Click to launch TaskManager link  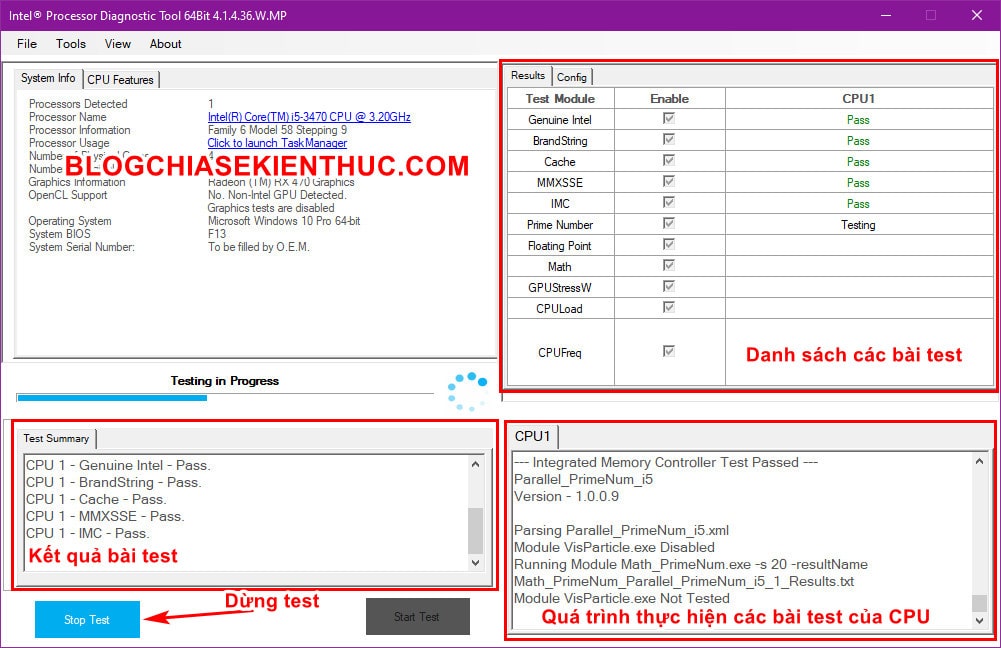pos(277,143)
